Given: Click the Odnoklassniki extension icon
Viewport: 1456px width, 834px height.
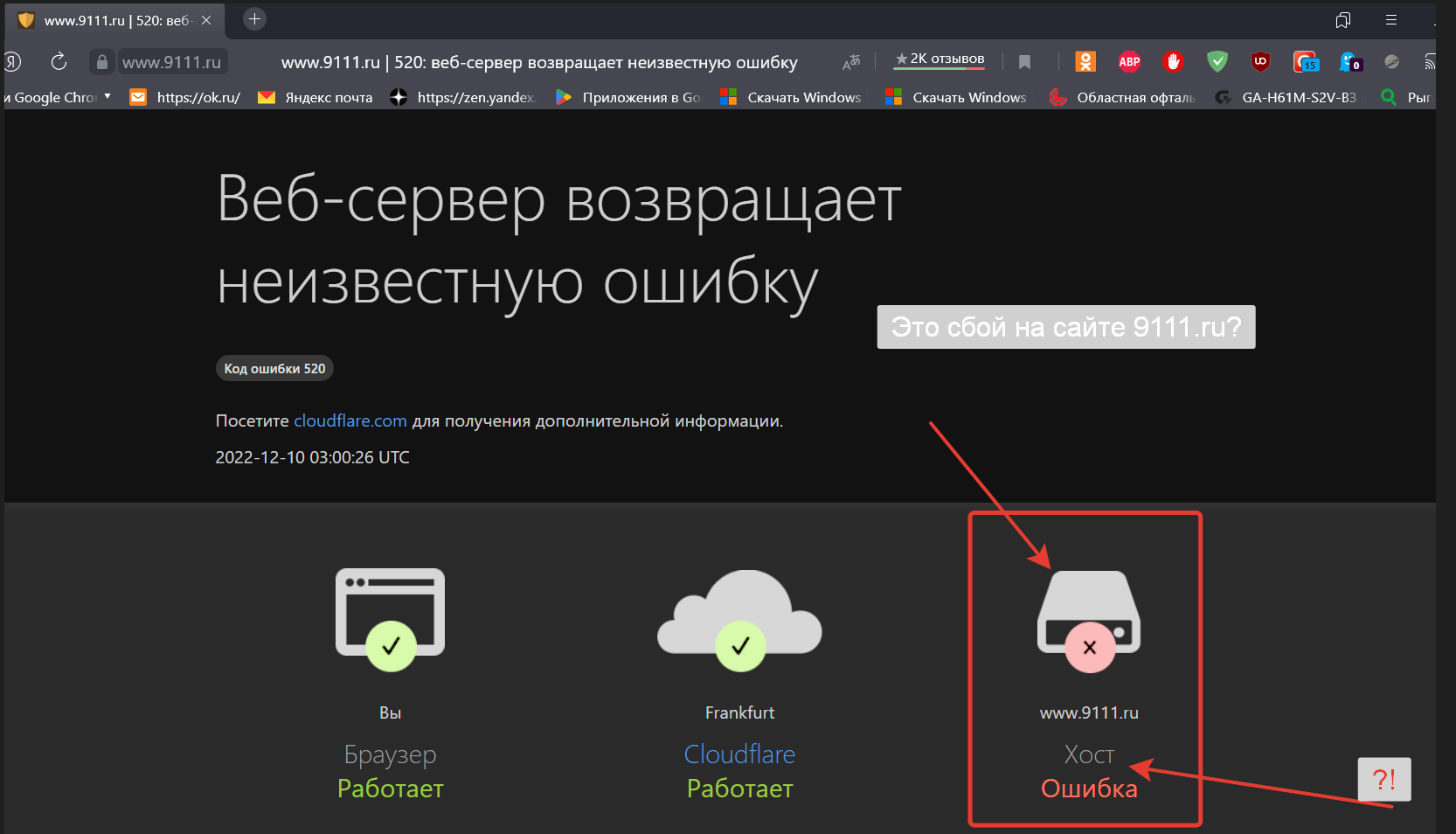Looking at the screenshot, I should coord(1085,61).
